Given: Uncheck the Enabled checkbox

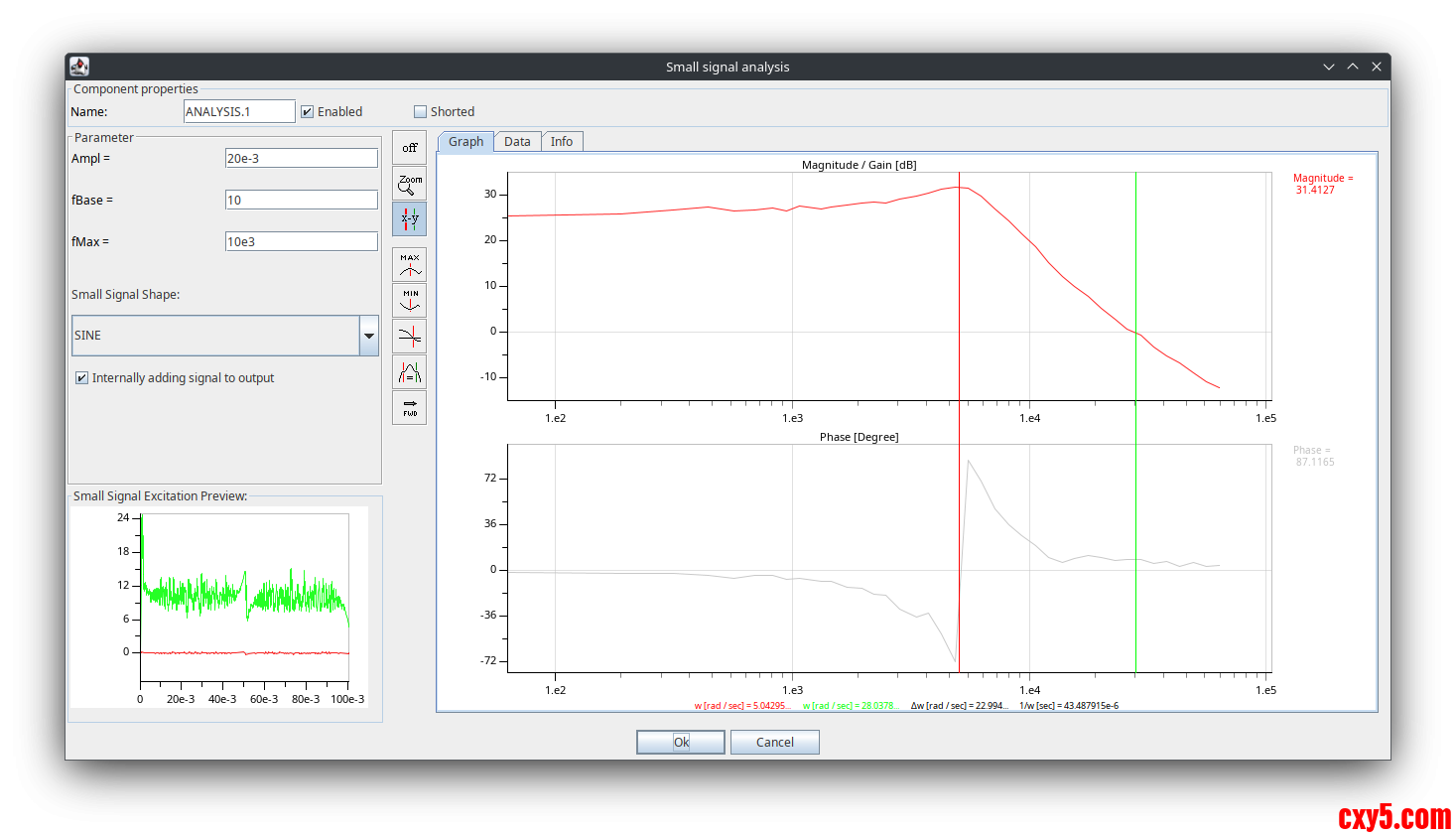Looking at the screenshot, I should click(308, 112).
